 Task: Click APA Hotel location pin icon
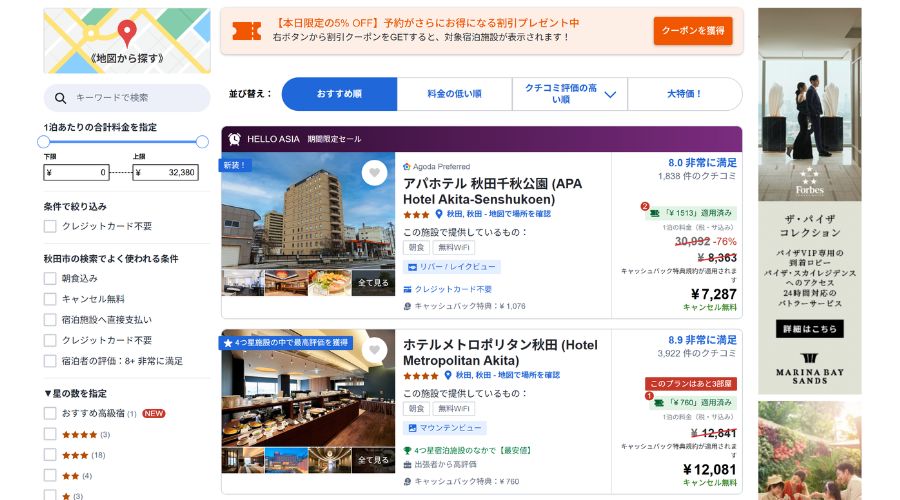(439, 214)
